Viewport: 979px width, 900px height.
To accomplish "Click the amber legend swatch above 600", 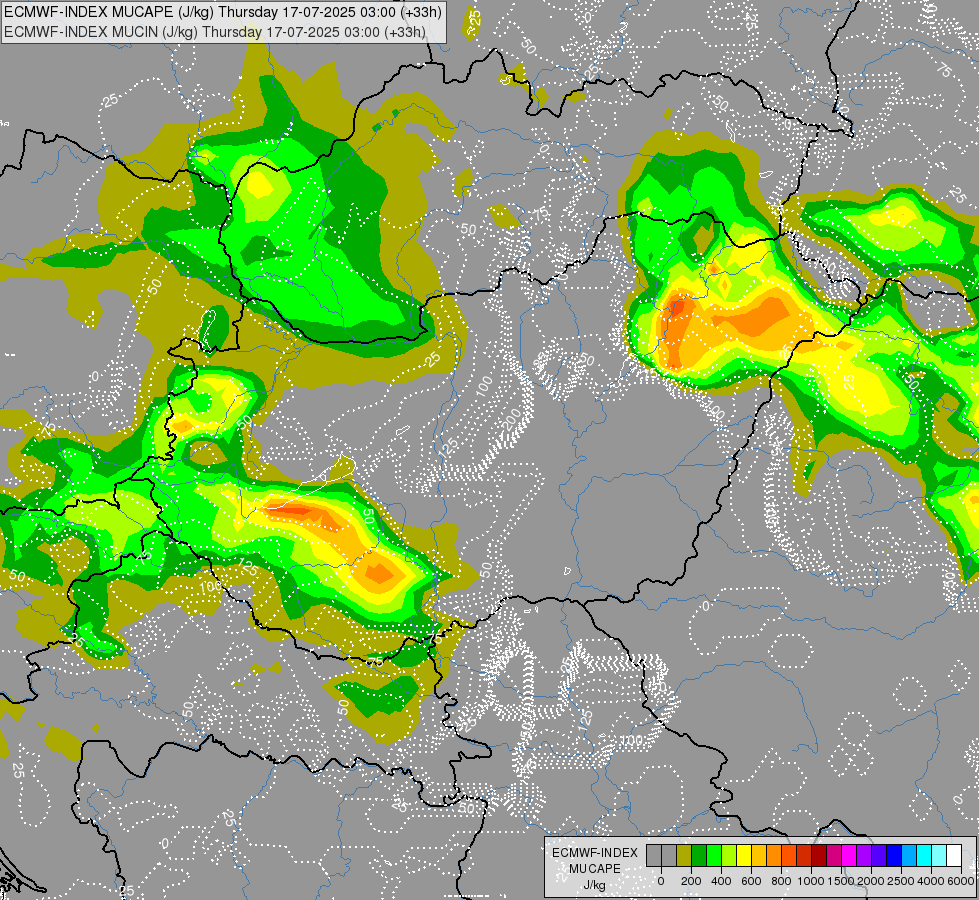I will pyautogui.click(x=759, y=855).
